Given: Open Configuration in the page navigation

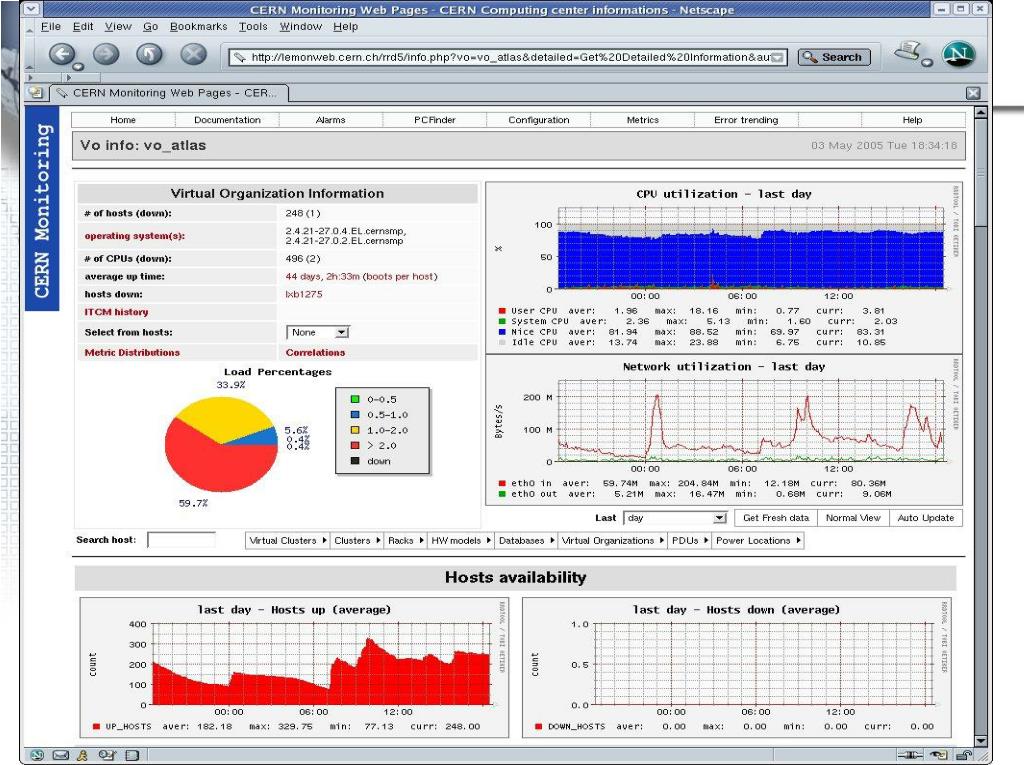Looking at the screenshot, I should point(539,120).
